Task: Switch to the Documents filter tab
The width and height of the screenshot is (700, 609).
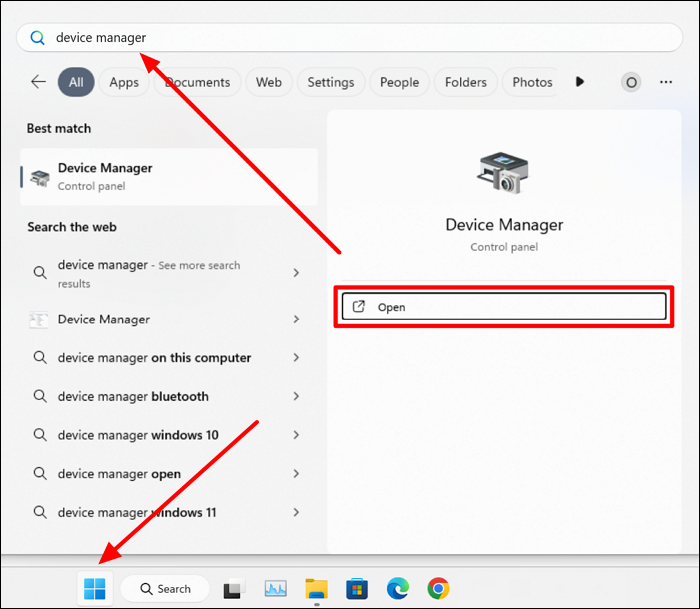Action: [198, 82]
